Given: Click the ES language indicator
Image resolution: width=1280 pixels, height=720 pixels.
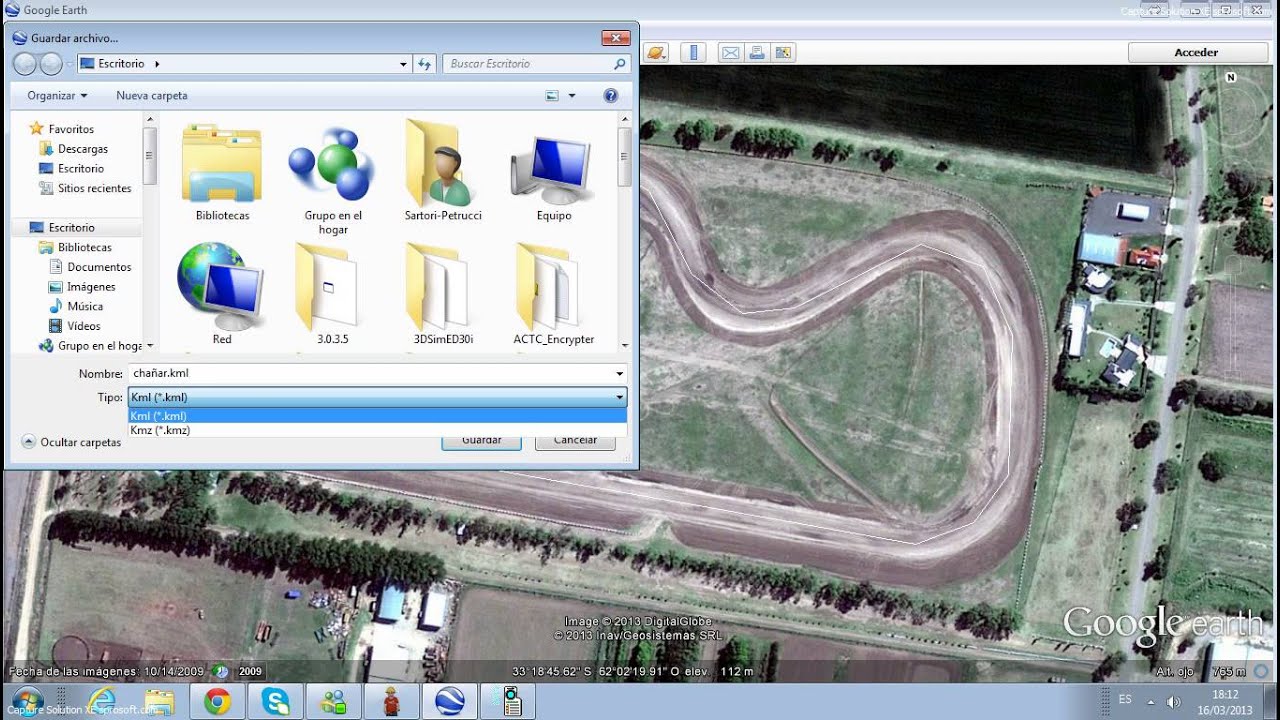Looking at the screenshot, I should click(x=1125, y=699).
